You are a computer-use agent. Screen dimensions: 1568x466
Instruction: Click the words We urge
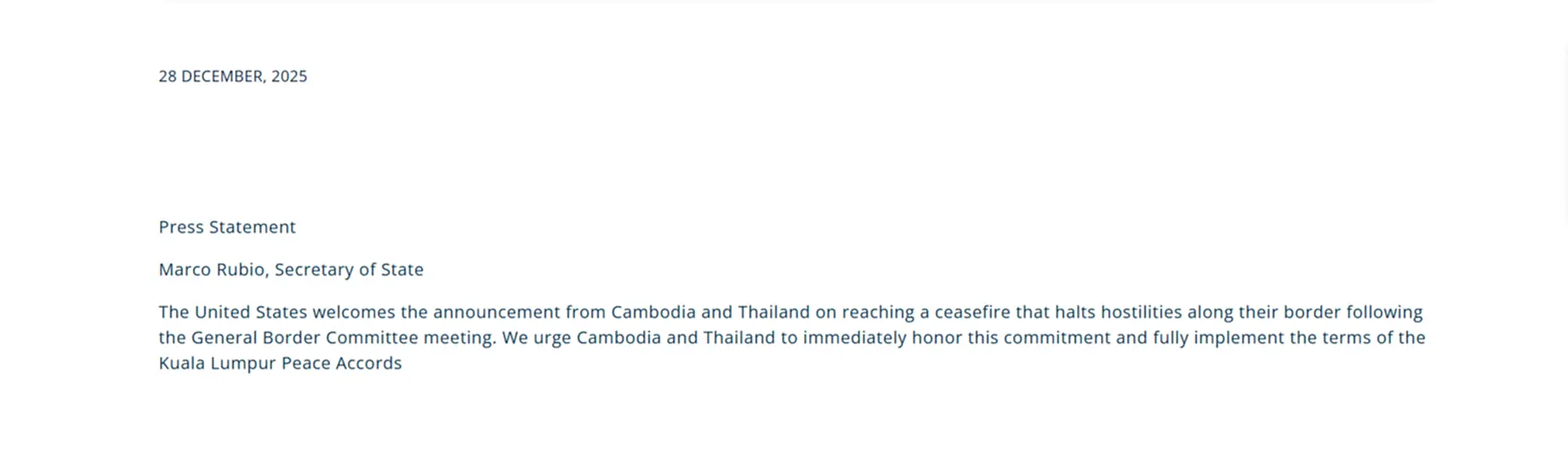tap(536, 338)
